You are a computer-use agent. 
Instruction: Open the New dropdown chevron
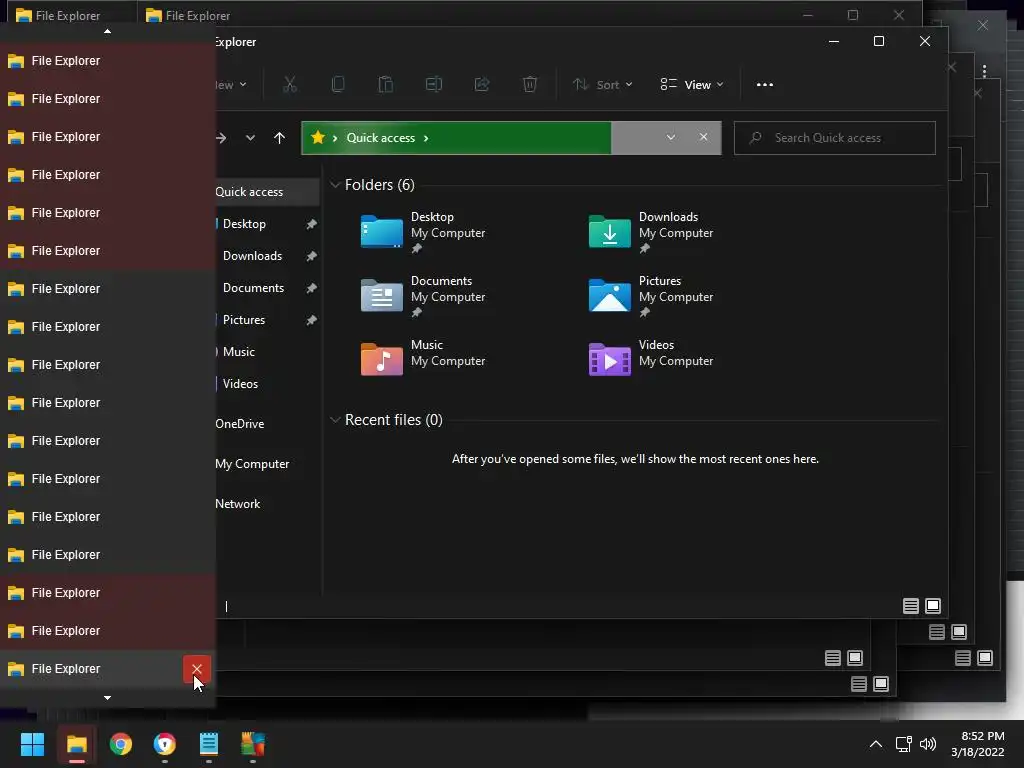(243, 85)
